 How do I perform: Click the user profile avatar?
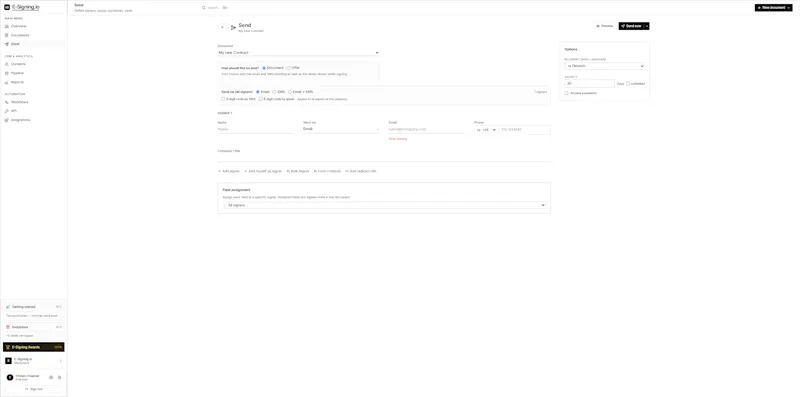coord(10,378)
